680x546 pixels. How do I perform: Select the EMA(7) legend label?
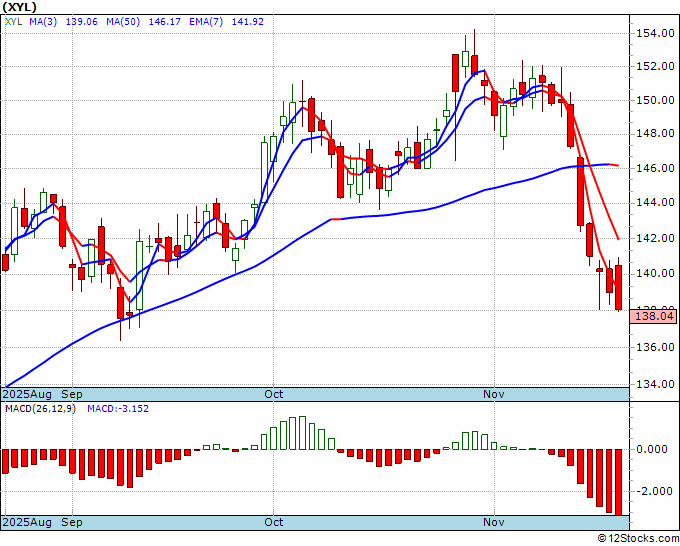click(206, 21)
